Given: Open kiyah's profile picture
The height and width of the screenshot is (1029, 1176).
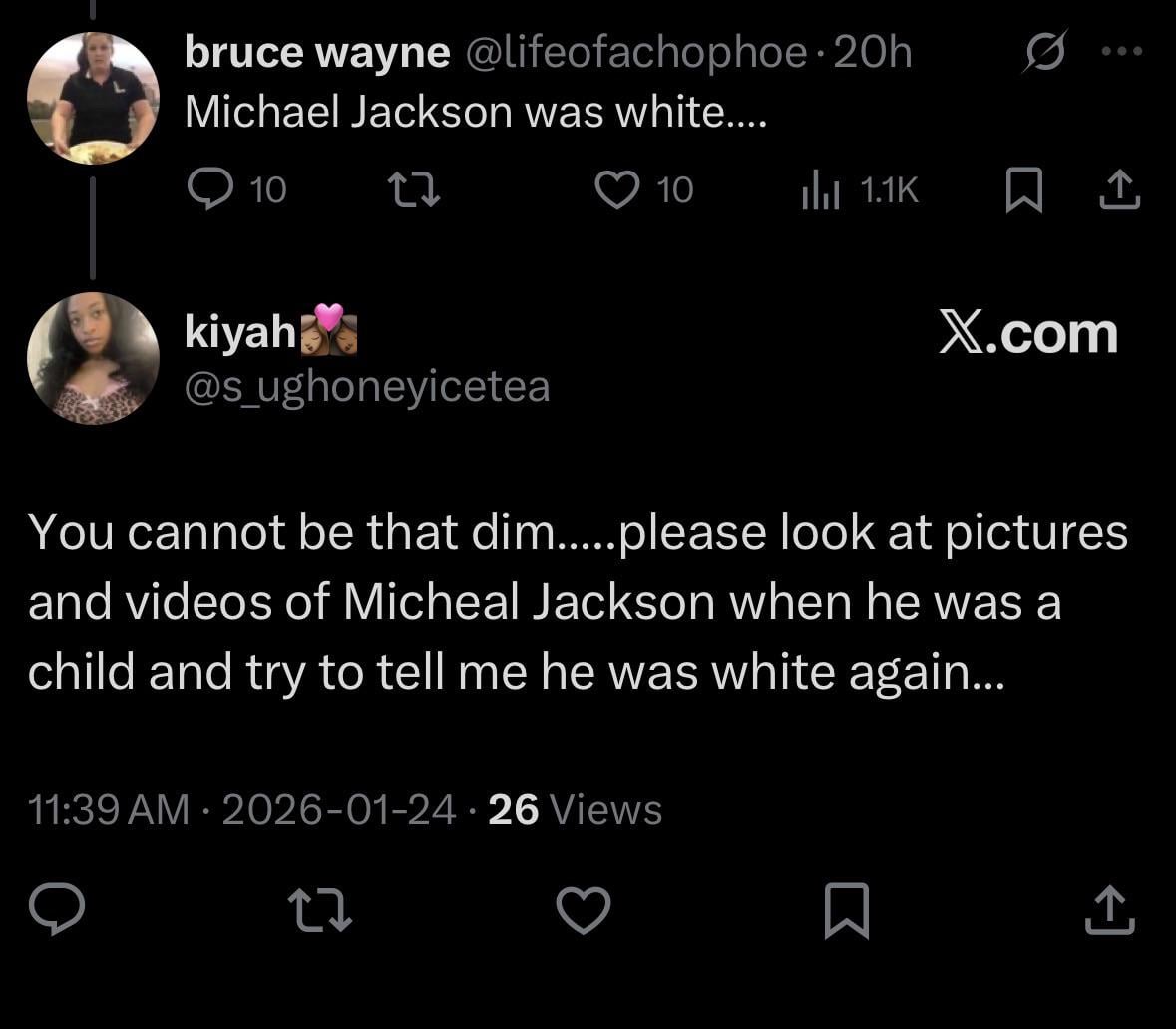Looking at the screenshot, I should click(x=93, y=359).
